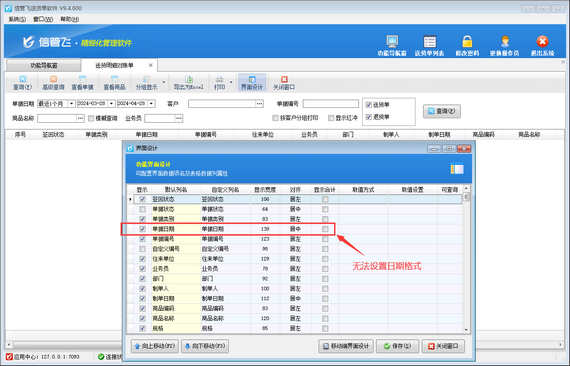Image resolution: width=570 pixels, height=366 pixels.
Task: Click the 界面设计 toolbar icon
Action: 252,79
